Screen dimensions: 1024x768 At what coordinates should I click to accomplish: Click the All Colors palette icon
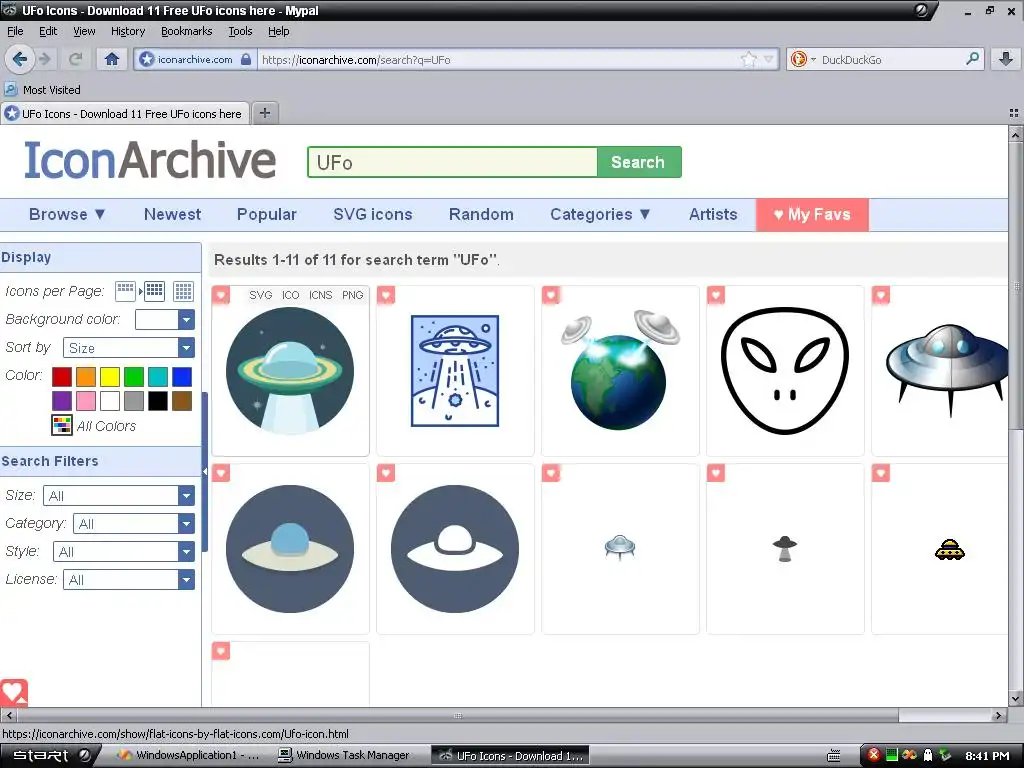pyautogui.click(x=62, y=425)
